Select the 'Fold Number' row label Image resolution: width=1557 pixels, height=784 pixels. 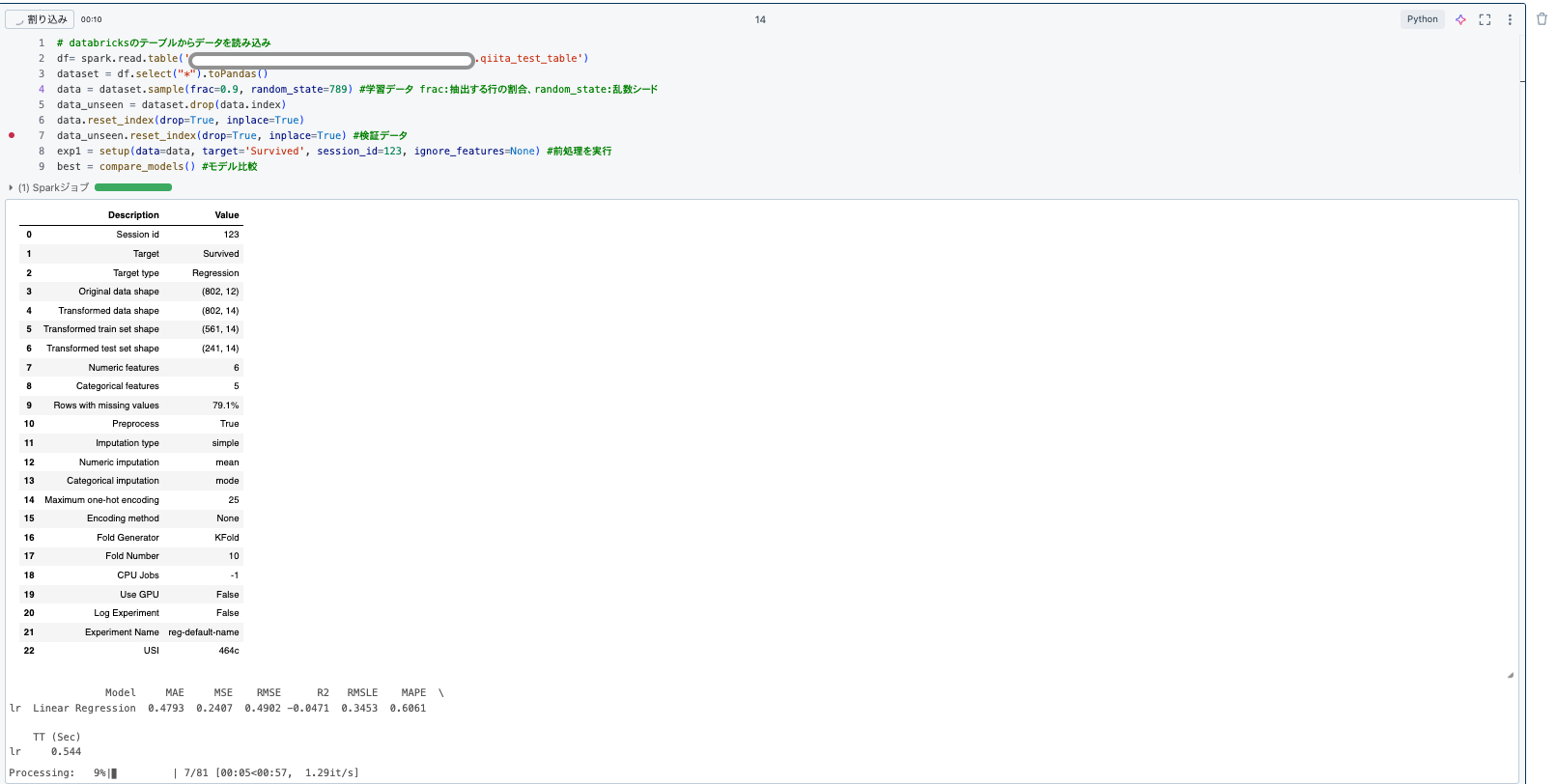[132, 556]
